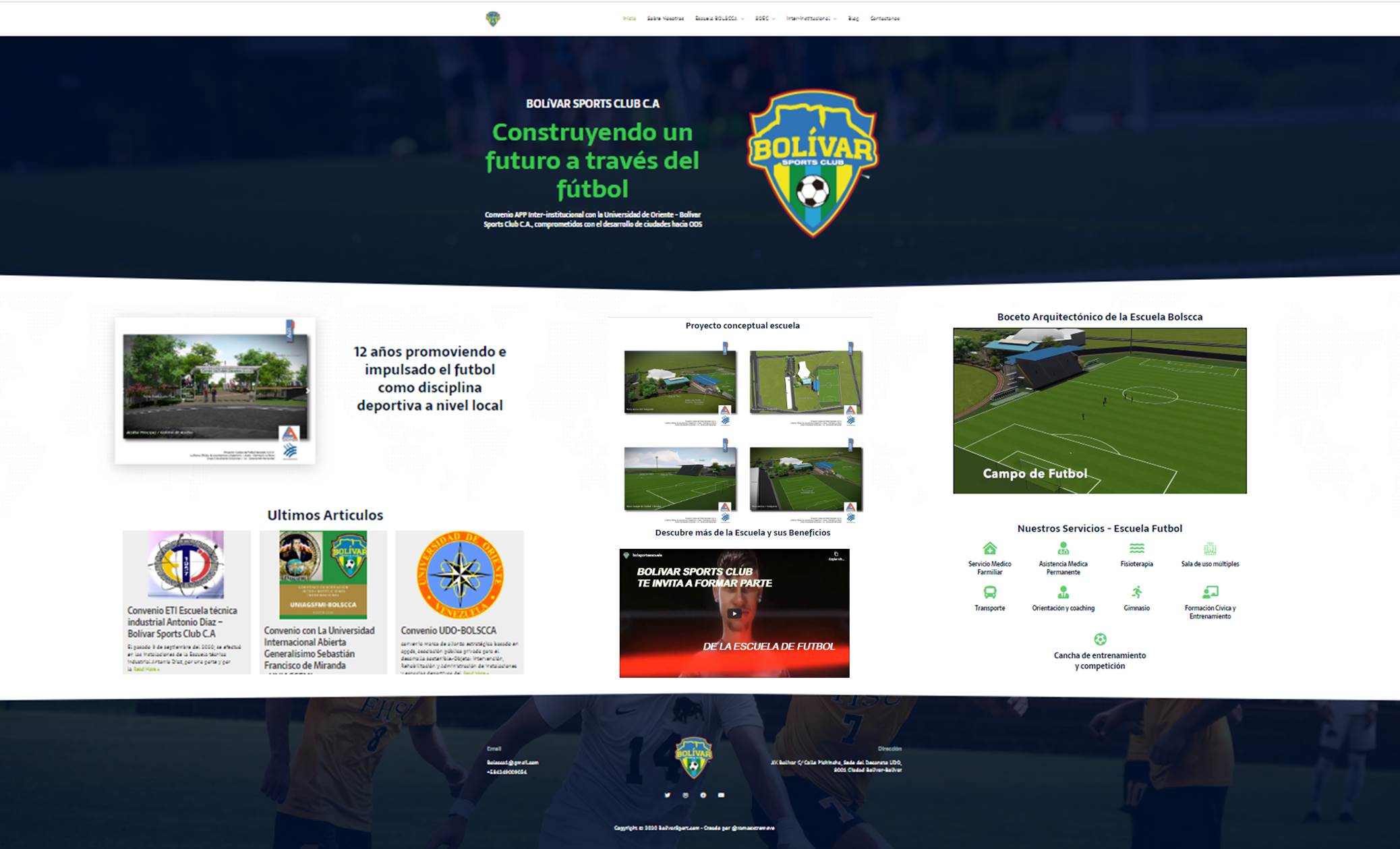Click the Servicio Medico Familiar label
The image size is (1400, 849).
[x=989, y=568]
